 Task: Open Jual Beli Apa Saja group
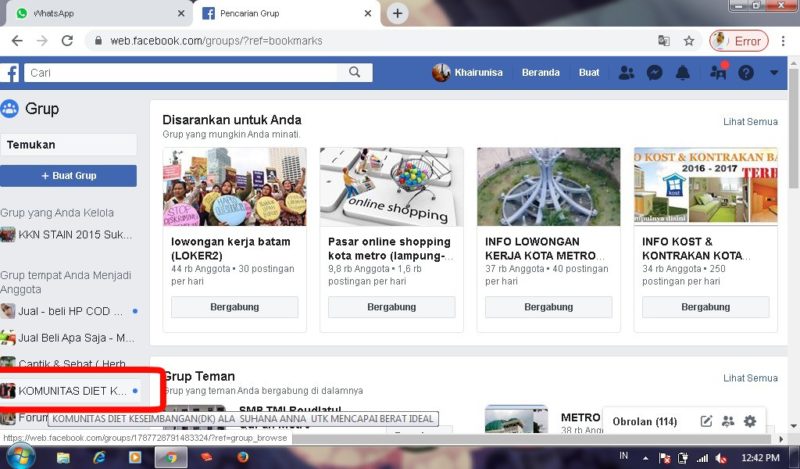click(68, 337)
